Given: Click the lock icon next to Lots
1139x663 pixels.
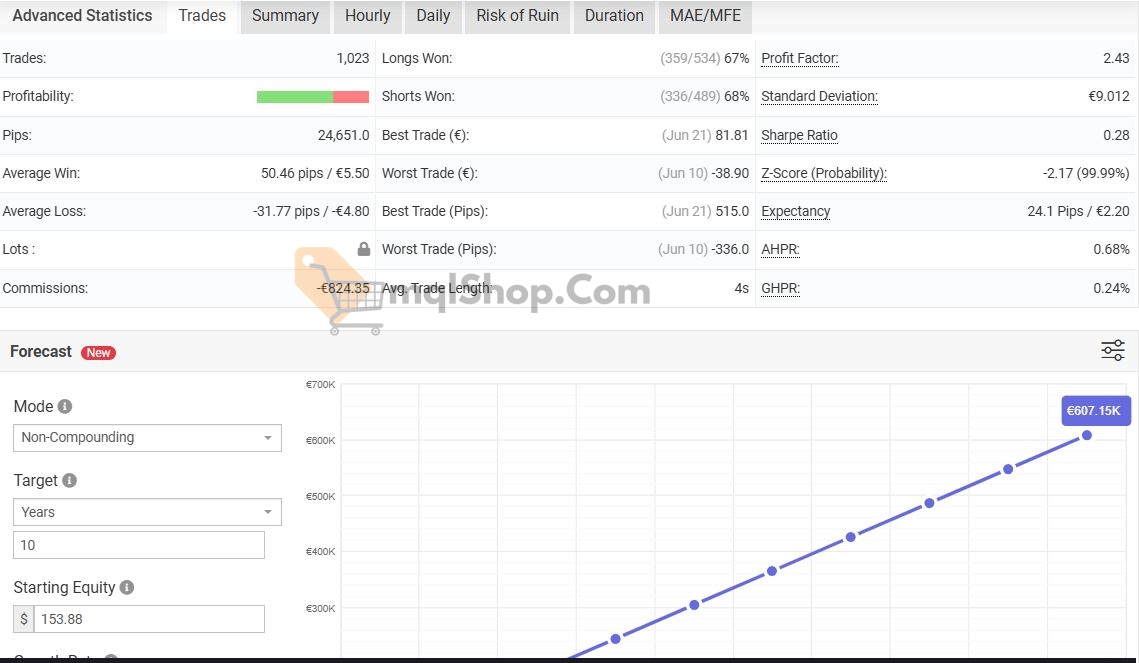Looking at the screenshot, I should (x=363, y=249).
